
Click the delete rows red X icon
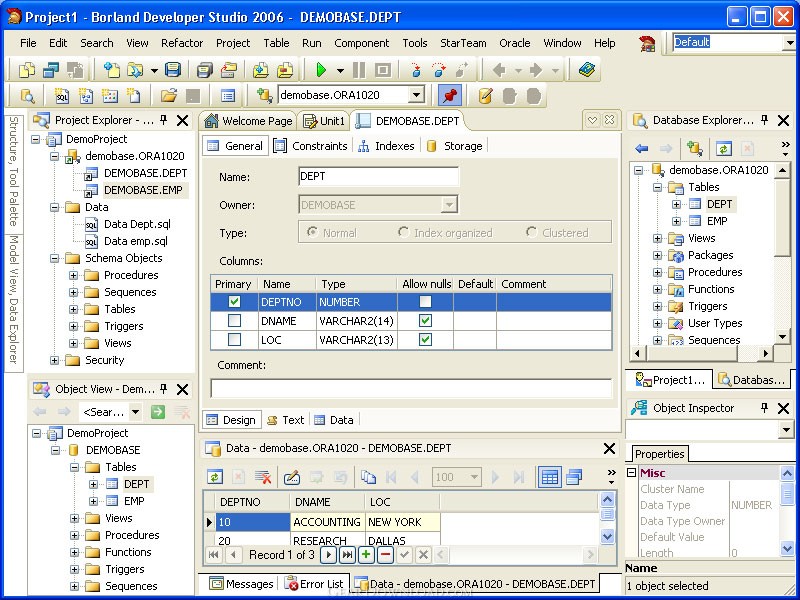click(x=263, y=477)
